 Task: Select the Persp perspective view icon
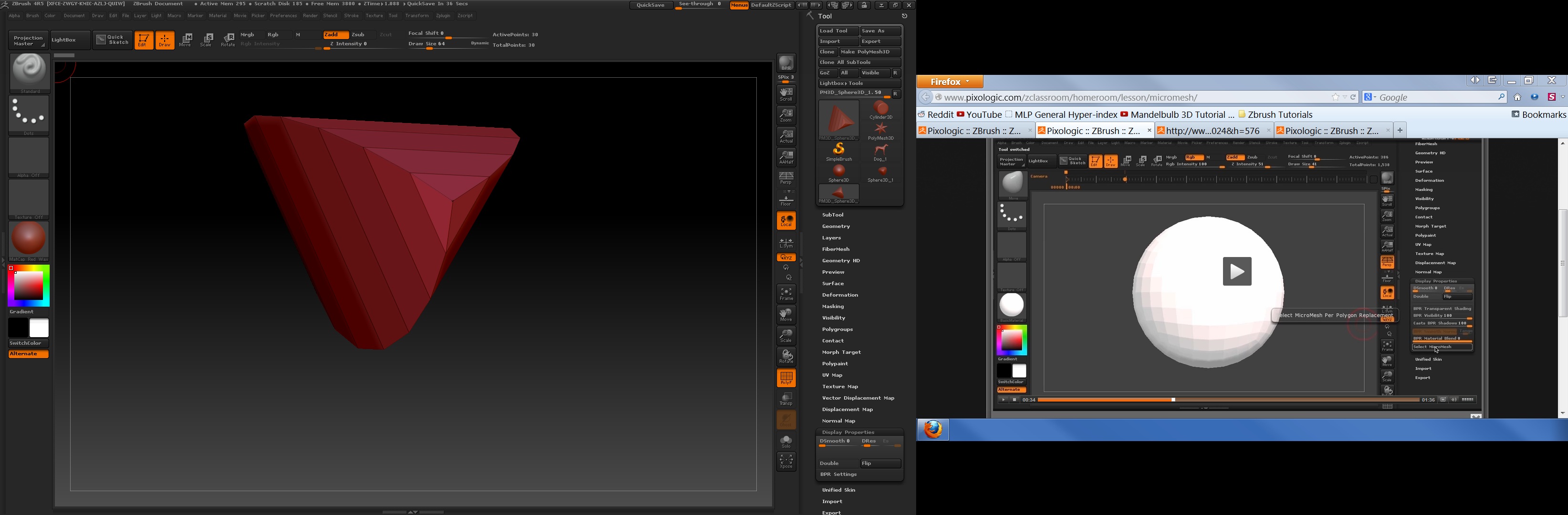(x=786, y=177)
